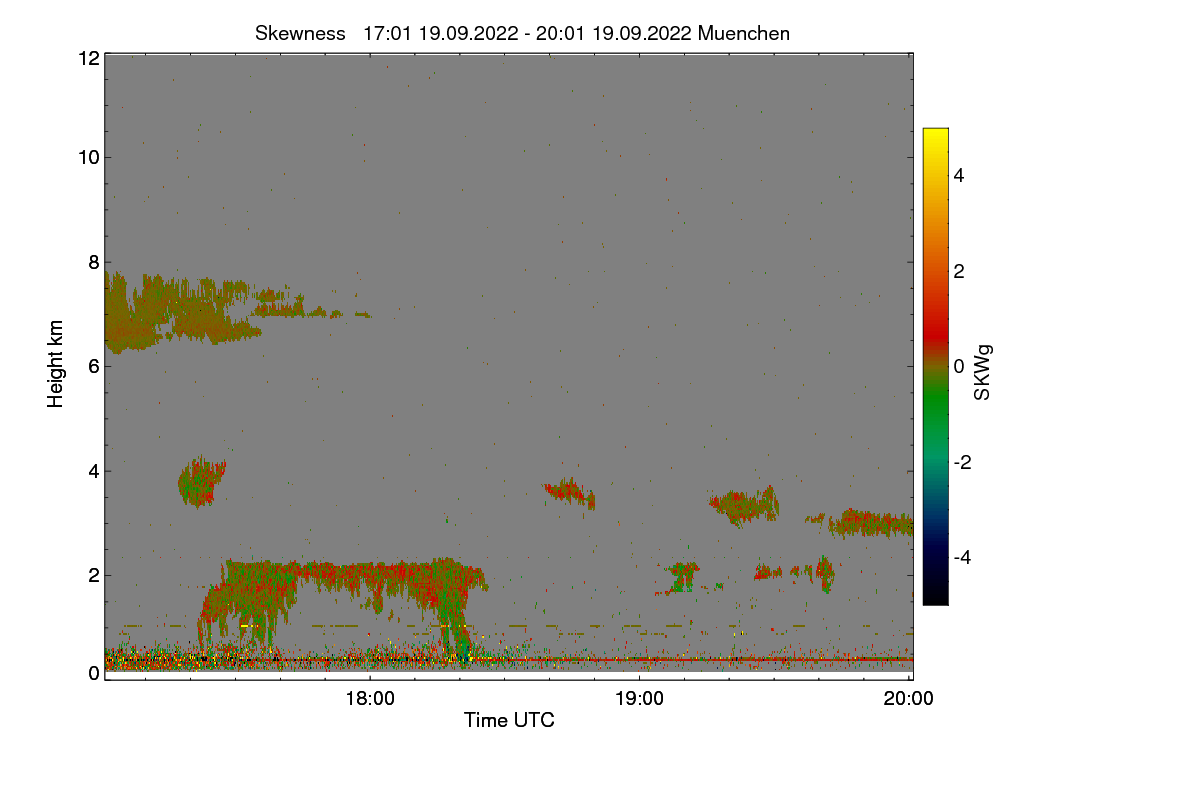This screenshot has width=1200, height=800.
Task: Click the SKWg colorbar label
Action: click(983, 372)
